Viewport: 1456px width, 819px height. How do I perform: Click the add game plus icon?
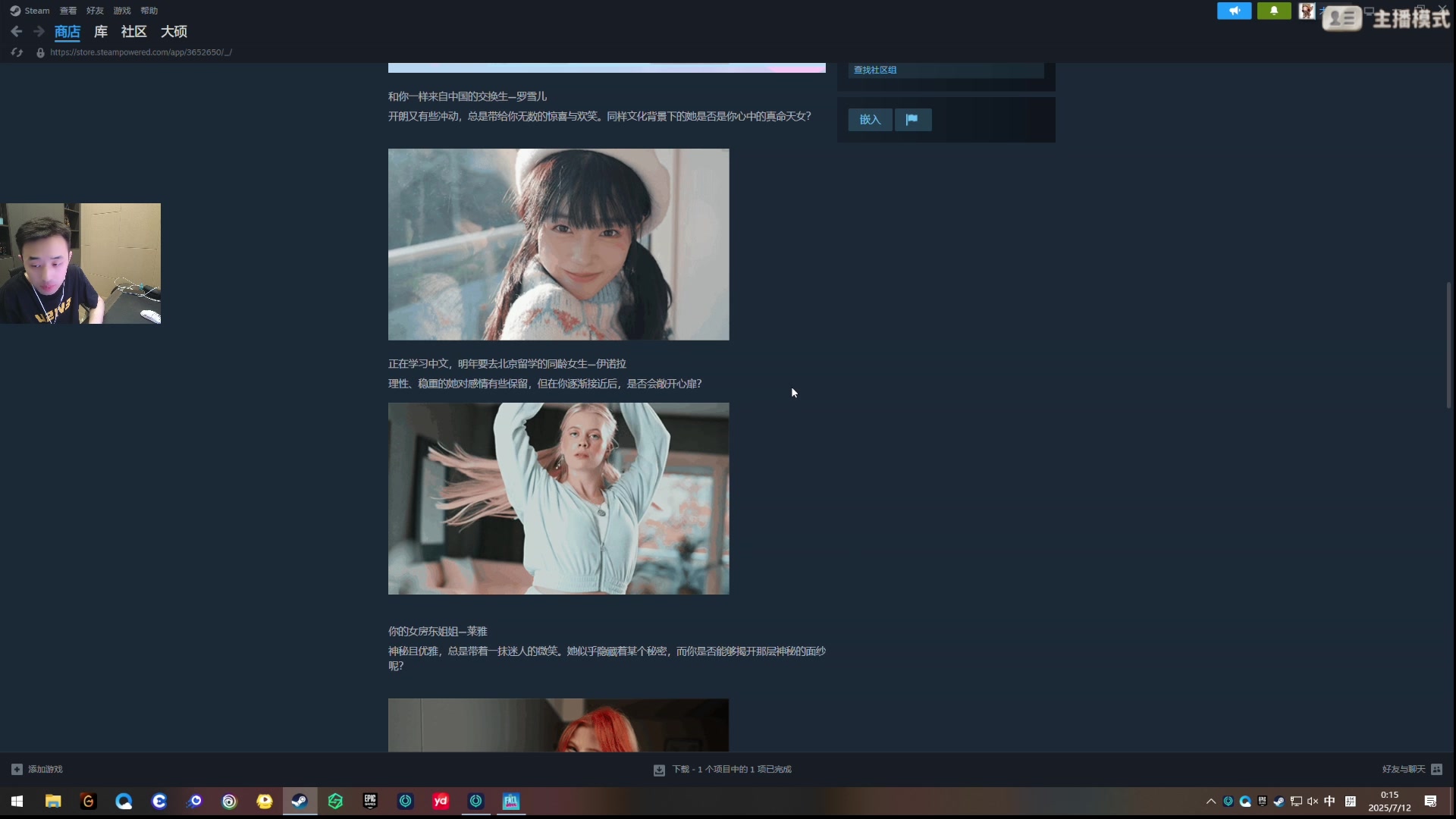coord(17,769)
